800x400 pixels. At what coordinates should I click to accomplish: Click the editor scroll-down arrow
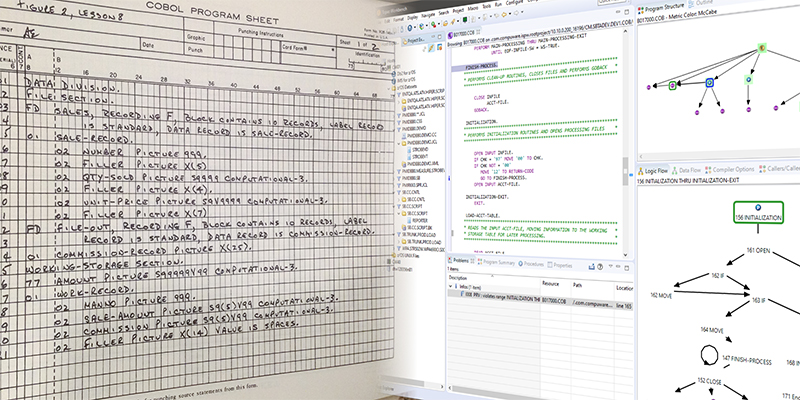pos(625,254)
